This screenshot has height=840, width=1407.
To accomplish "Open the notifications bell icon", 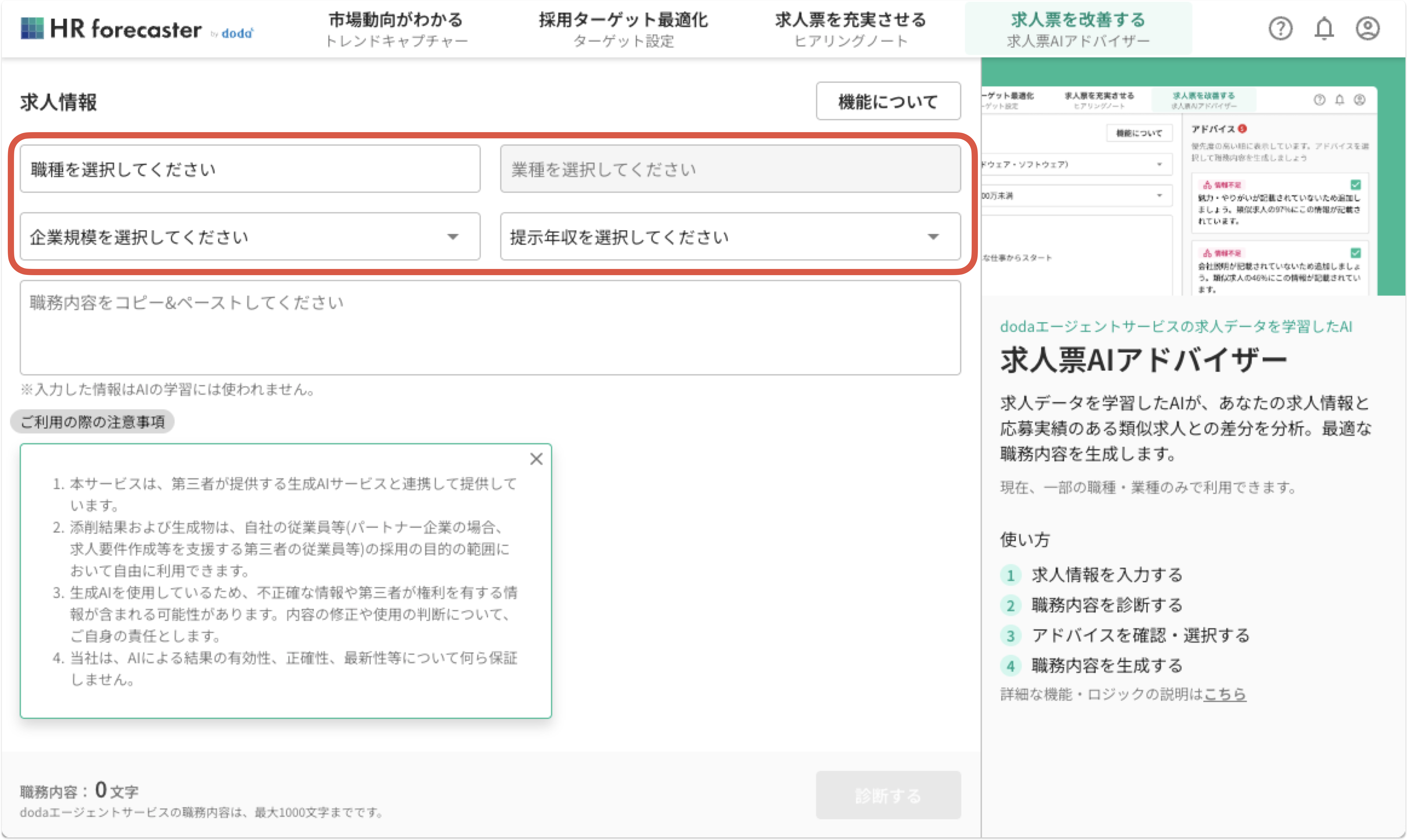I will 1324,28.
